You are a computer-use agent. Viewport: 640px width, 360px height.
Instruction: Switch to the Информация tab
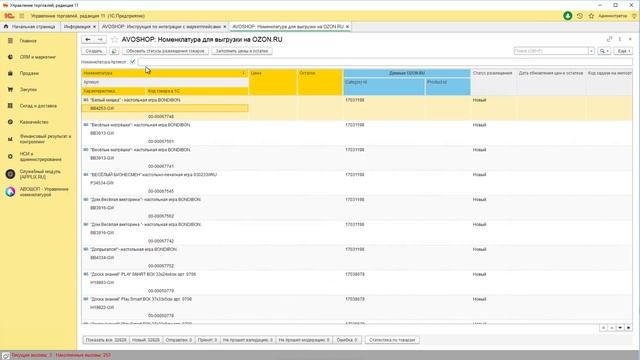point(77,27)
